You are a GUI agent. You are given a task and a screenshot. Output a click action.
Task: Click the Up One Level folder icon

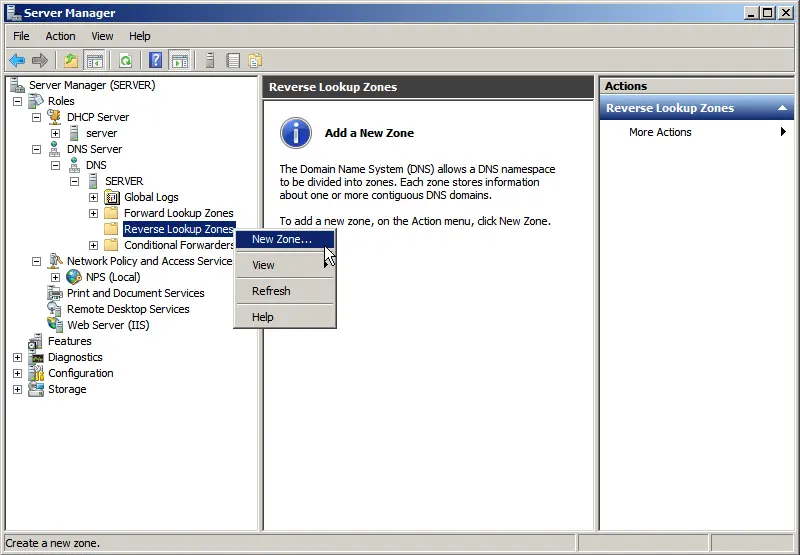71,60
